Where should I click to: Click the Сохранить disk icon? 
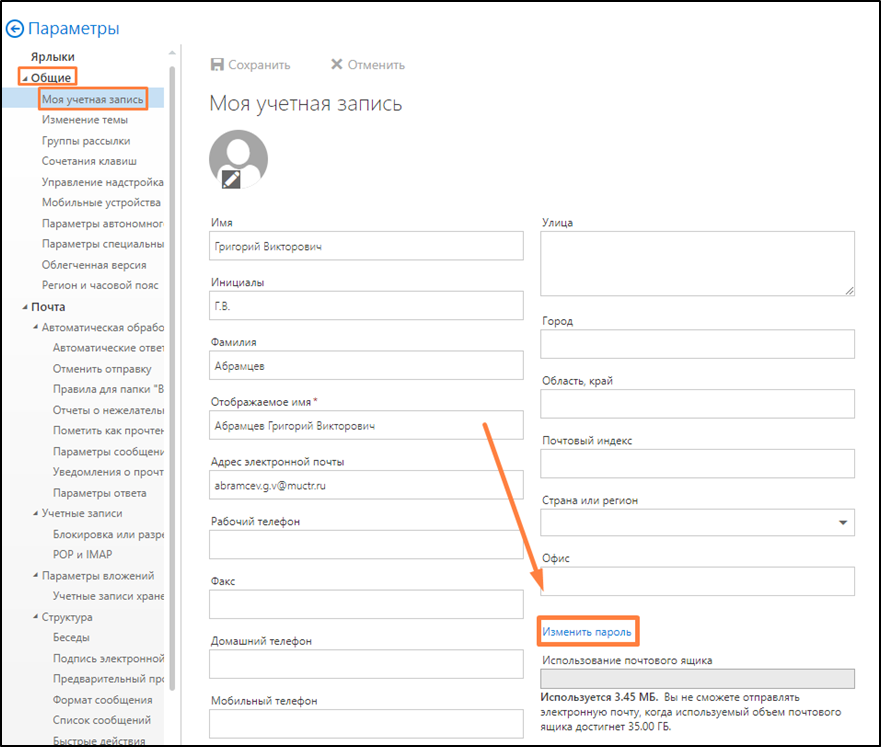[x=217, y=65]
